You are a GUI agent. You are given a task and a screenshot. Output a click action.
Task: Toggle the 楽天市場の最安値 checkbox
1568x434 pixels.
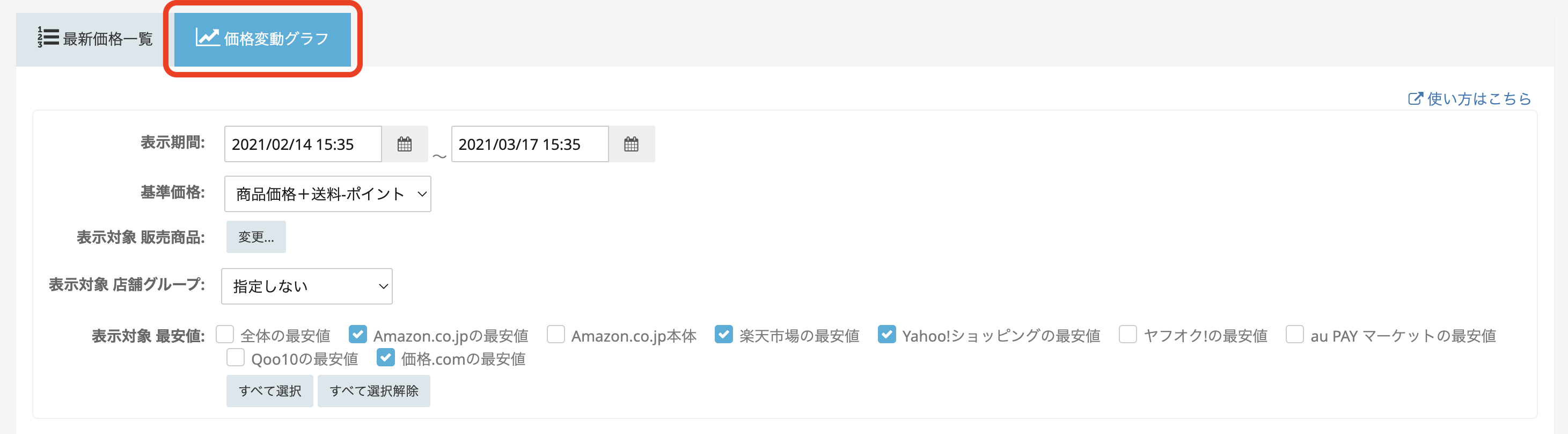724,335
